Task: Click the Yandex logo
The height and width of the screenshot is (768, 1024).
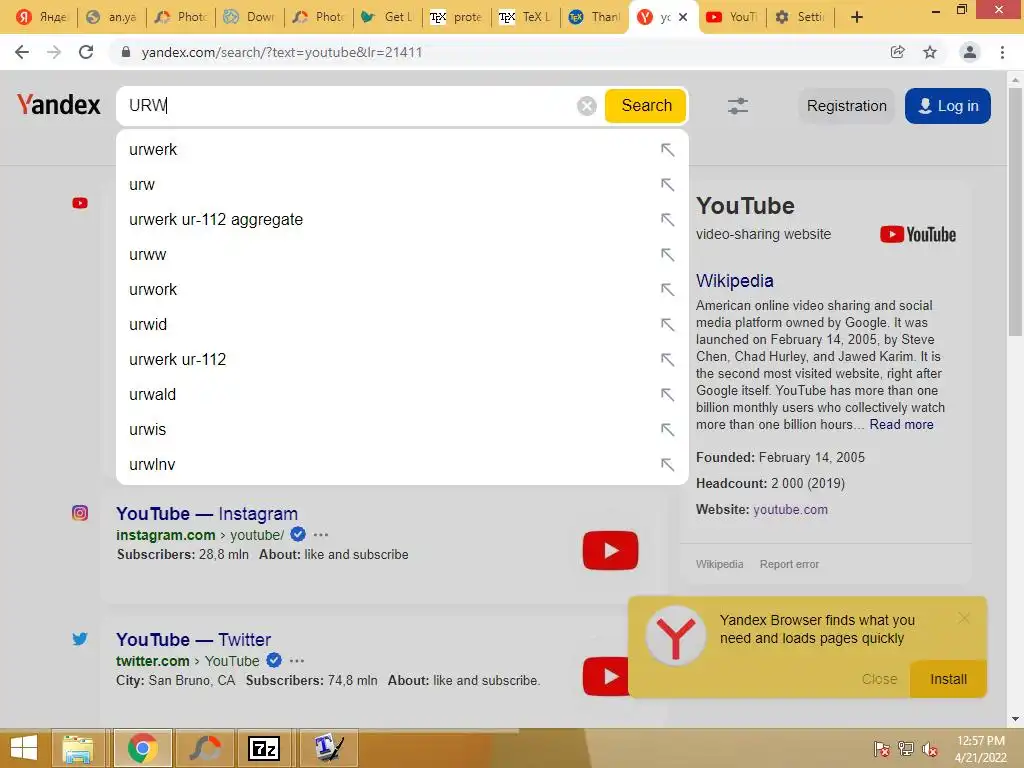Action: (59, 105)
